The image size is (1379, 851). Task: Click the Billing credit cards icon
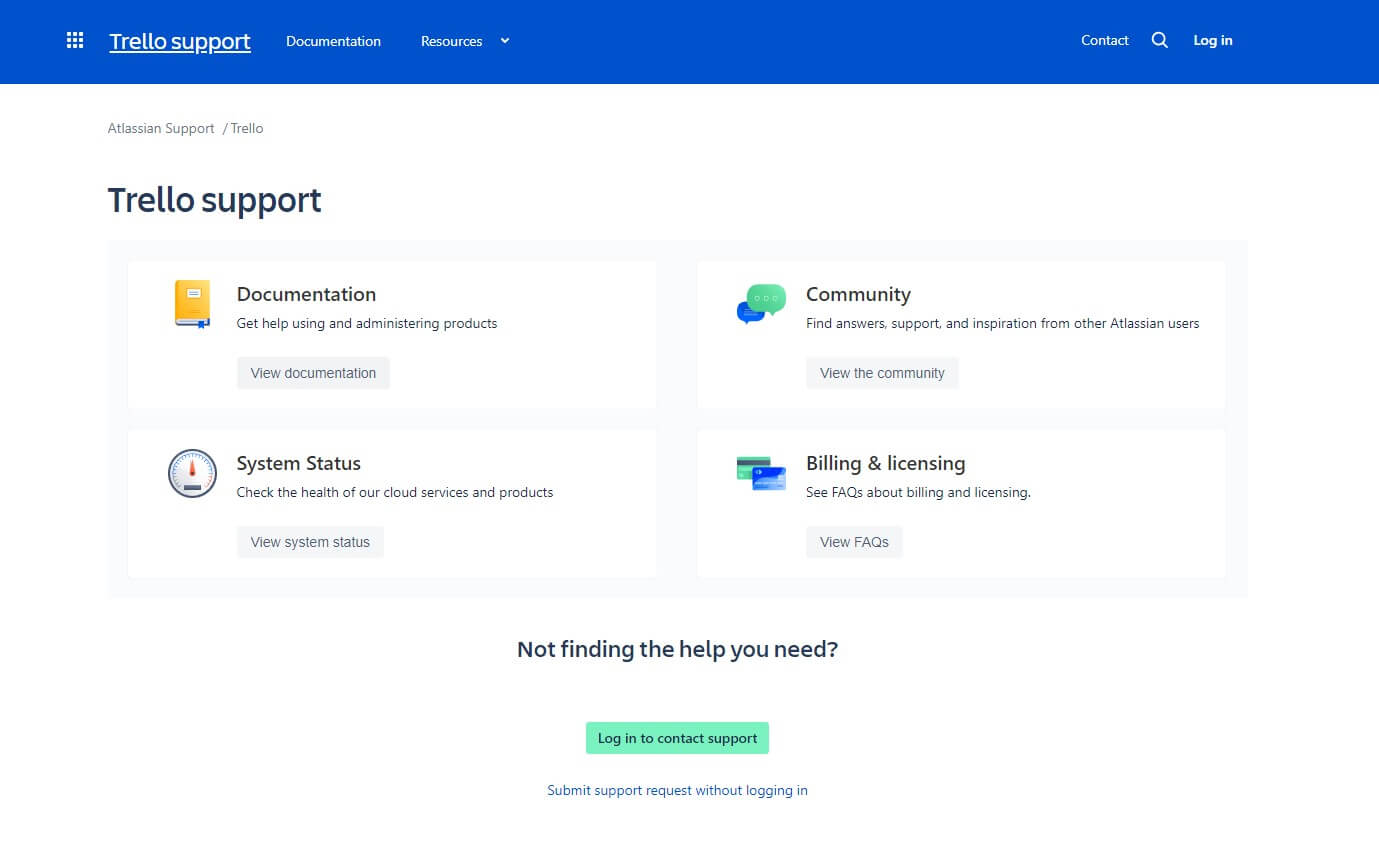click(761, 473)
